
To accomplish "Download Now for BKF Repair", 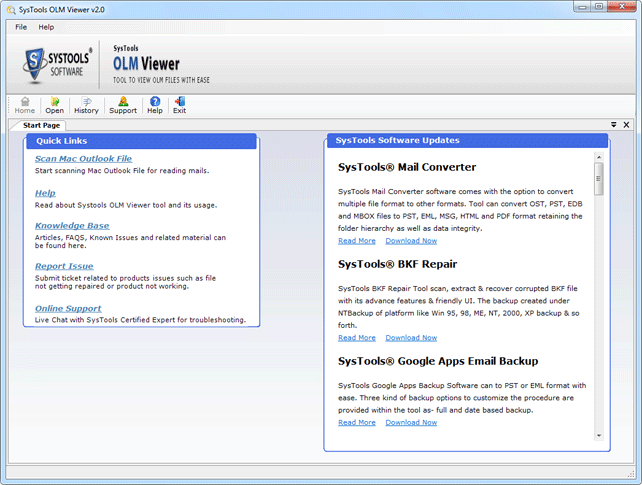I will [x=411, y=338].
